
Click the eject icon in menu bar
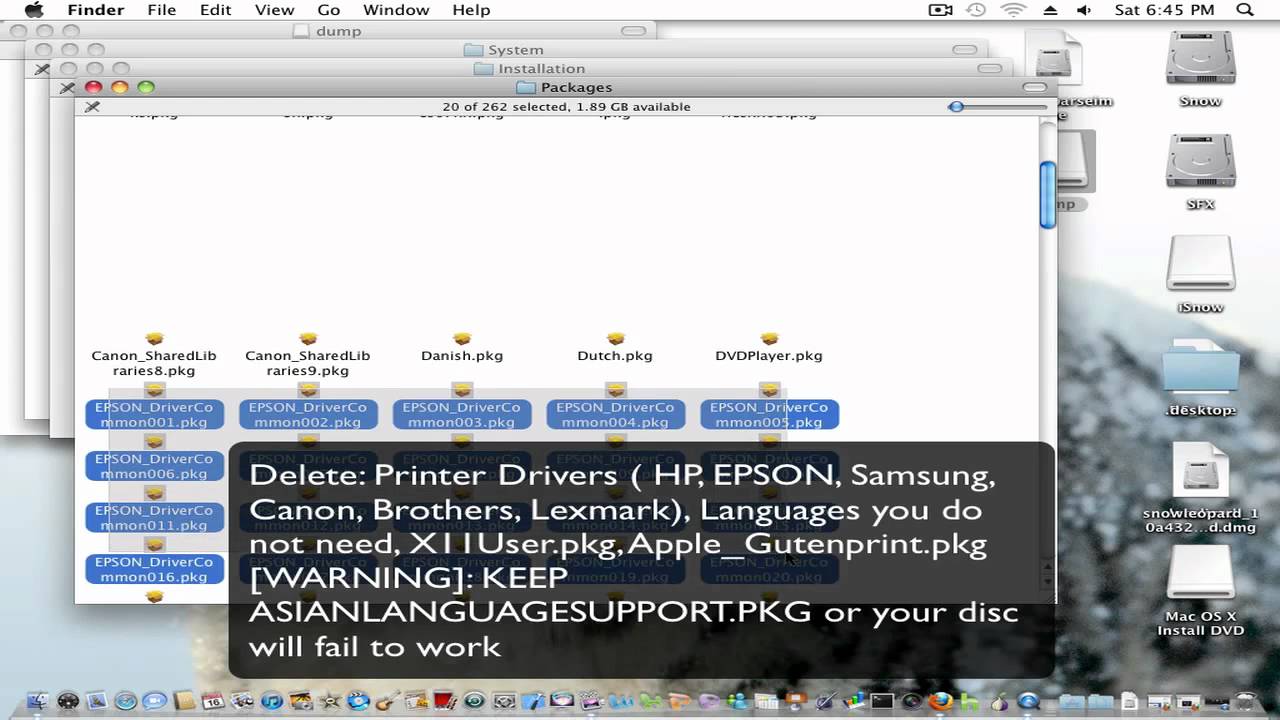click(x=1050, y=10)
